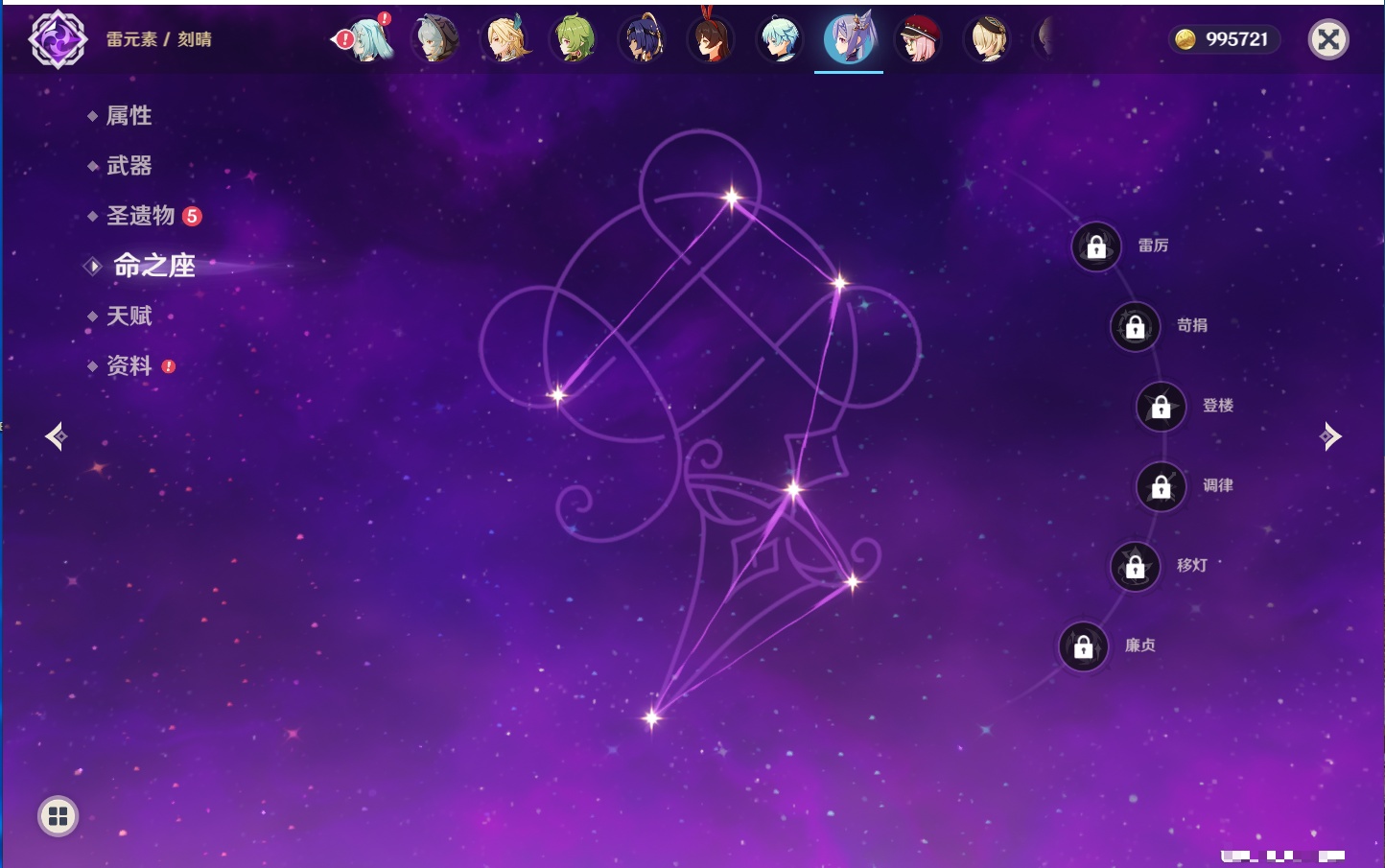1385x868 pixels.
Task: Open the 天赋 talents tab
Action: 129,316
